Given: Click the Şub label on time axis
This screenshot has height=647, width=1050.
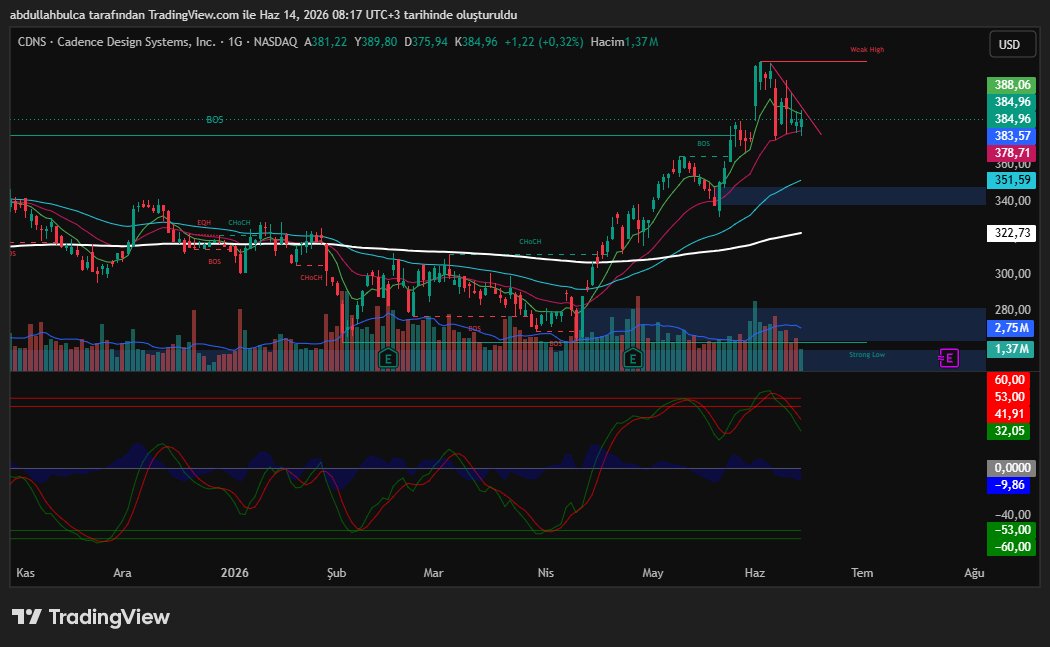Looking at the screenshot, I should pos(336,573).
